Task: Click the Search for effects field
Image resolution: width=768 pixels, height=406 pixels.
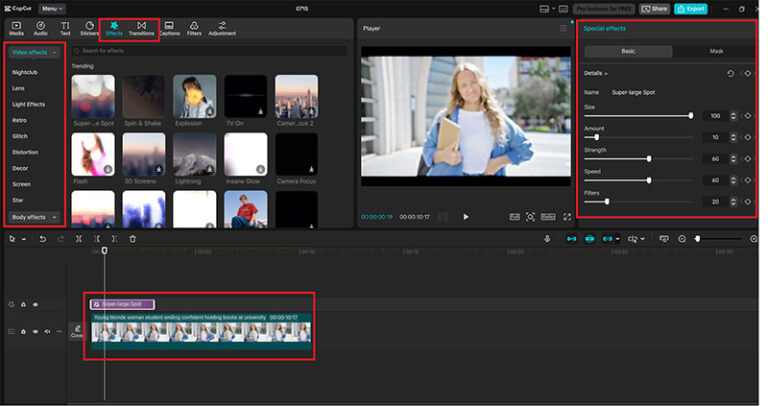Action: 210,51
